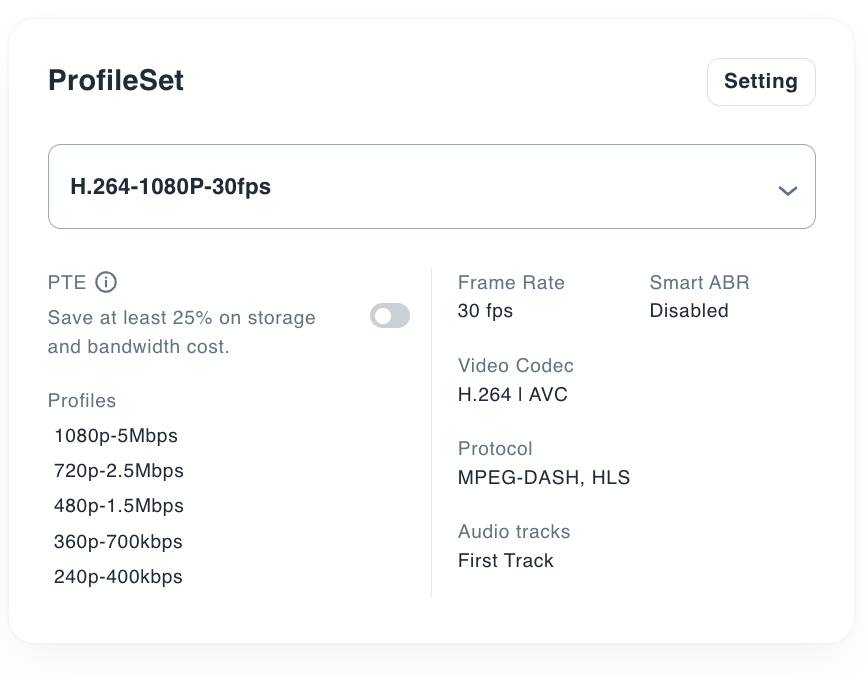
Task: Select the 1080p-5Mbps profile
Action: tap(116, 436)
